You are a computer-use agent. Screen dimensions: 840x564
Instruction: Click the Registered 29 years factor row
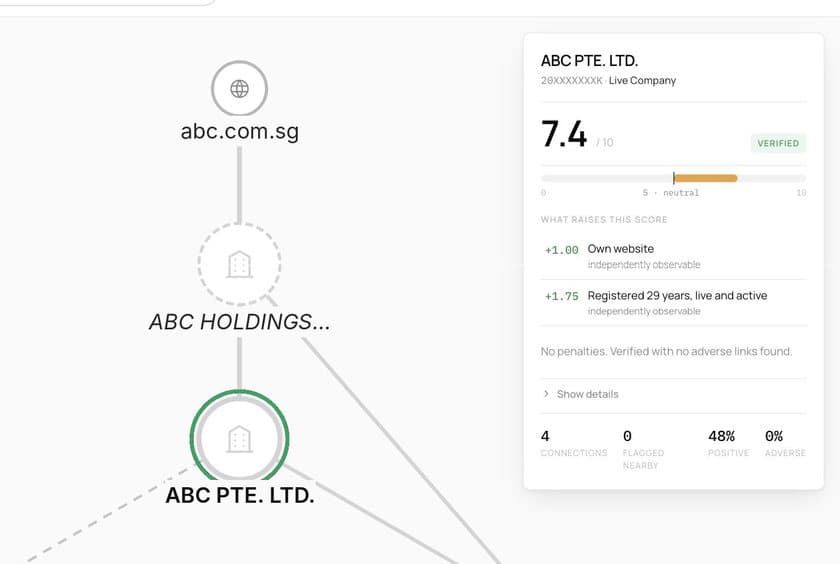(x=673, y=303)
